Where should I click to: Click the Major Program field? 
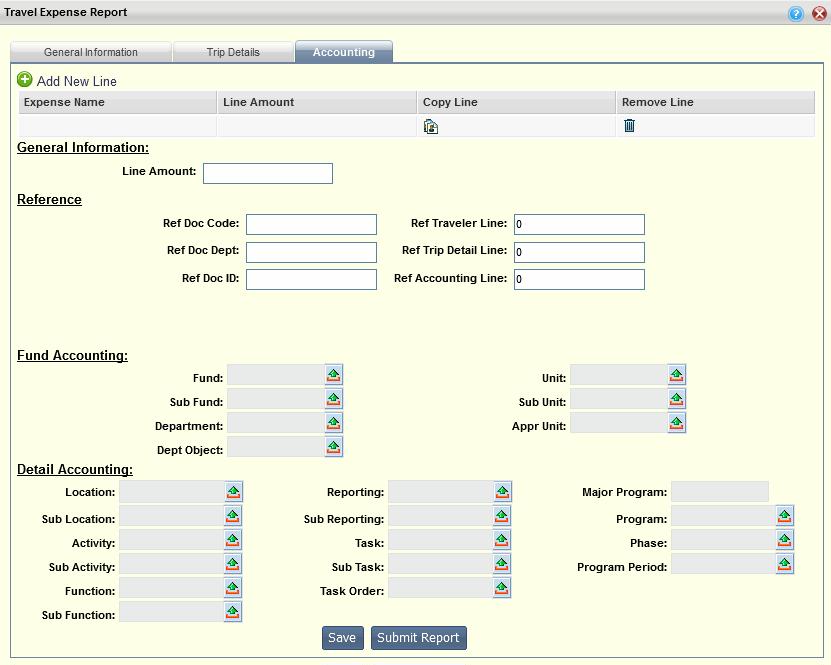tap(720, 492)
